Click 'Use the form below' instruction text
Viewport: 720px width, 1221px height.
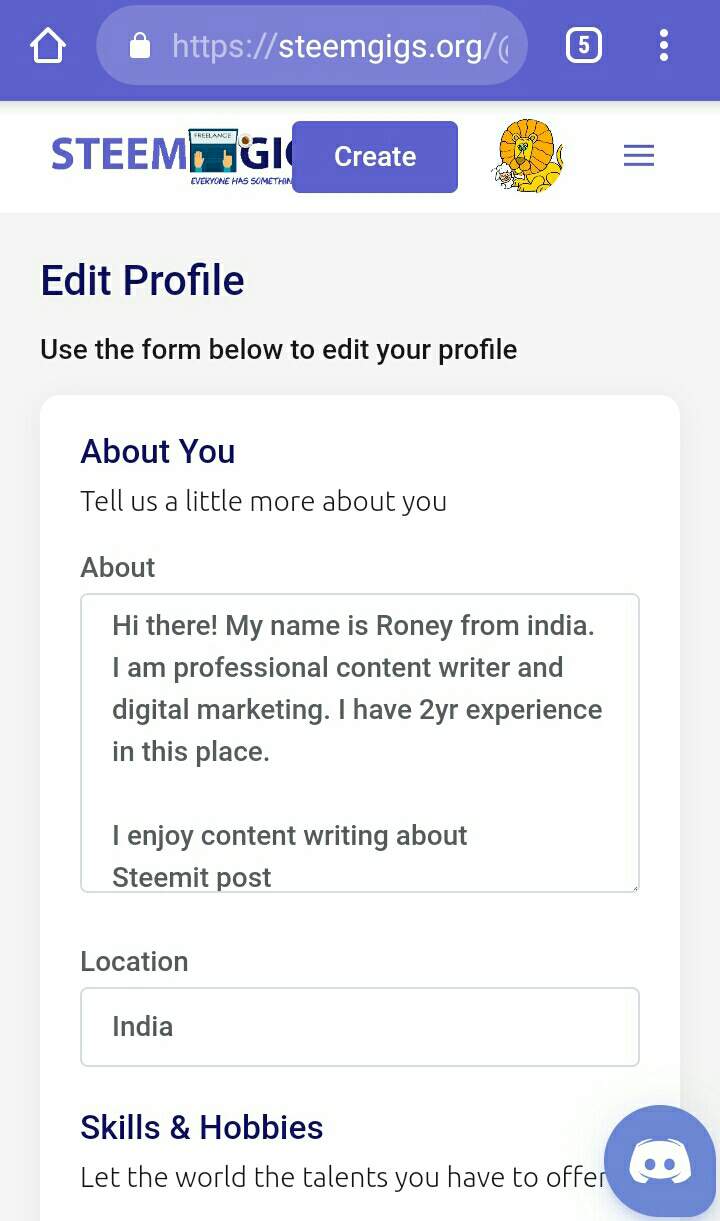[278, 350]
